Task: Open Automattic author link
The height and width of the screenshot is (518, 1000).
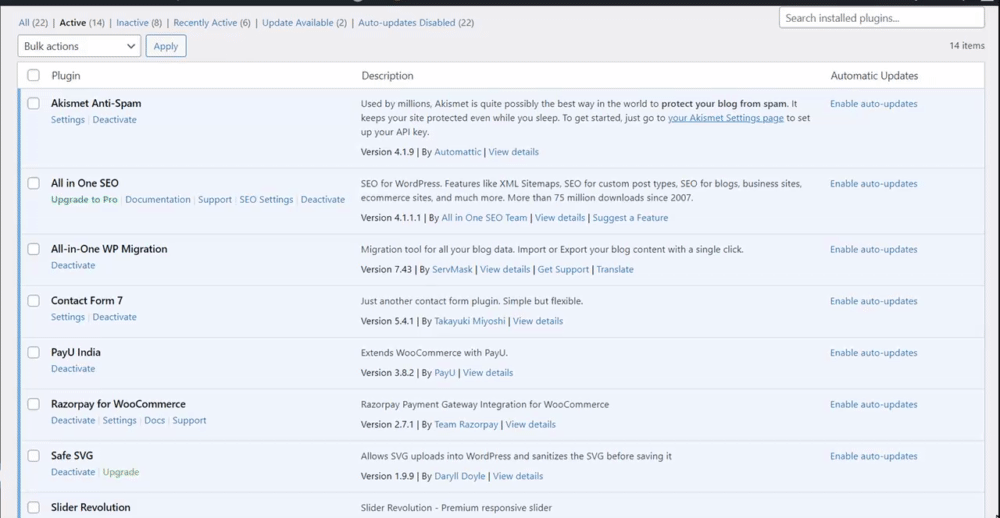Action: point(459,152)
